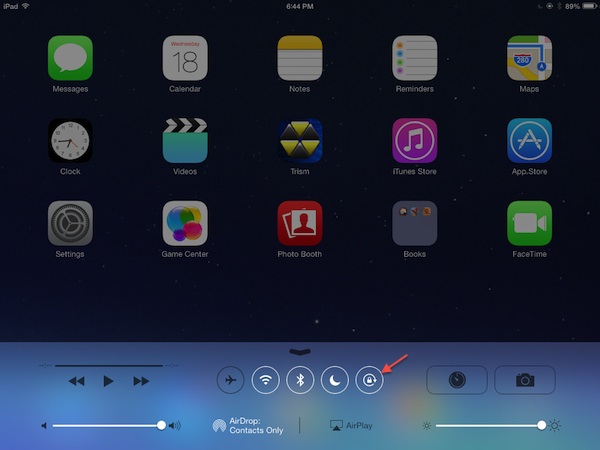Tap the battery indicator in status bar
The height and width of the screenshot is (450, 600).
point(590,6)
